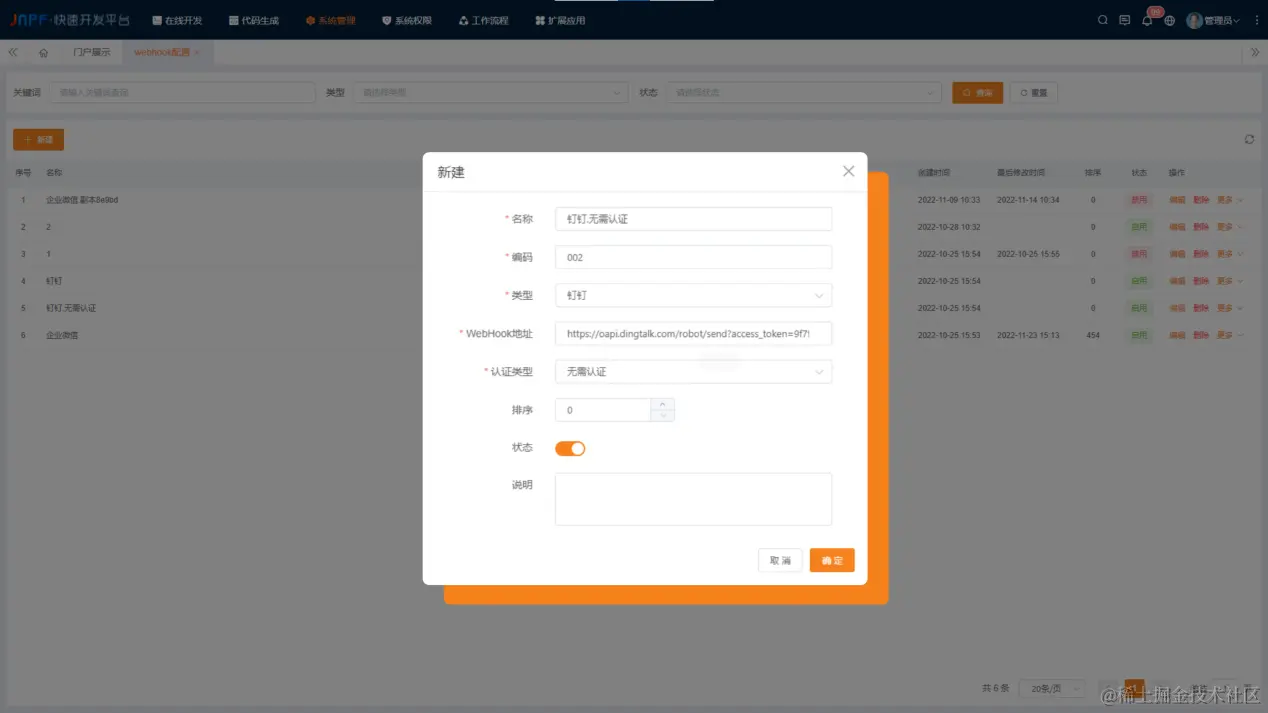
Task: Open the 扩展应用 menu
Action: 560,20
